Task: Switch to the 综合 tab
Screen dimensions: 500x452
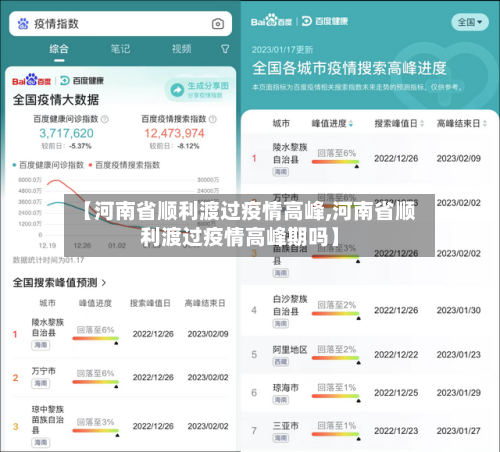Action: 59,49
